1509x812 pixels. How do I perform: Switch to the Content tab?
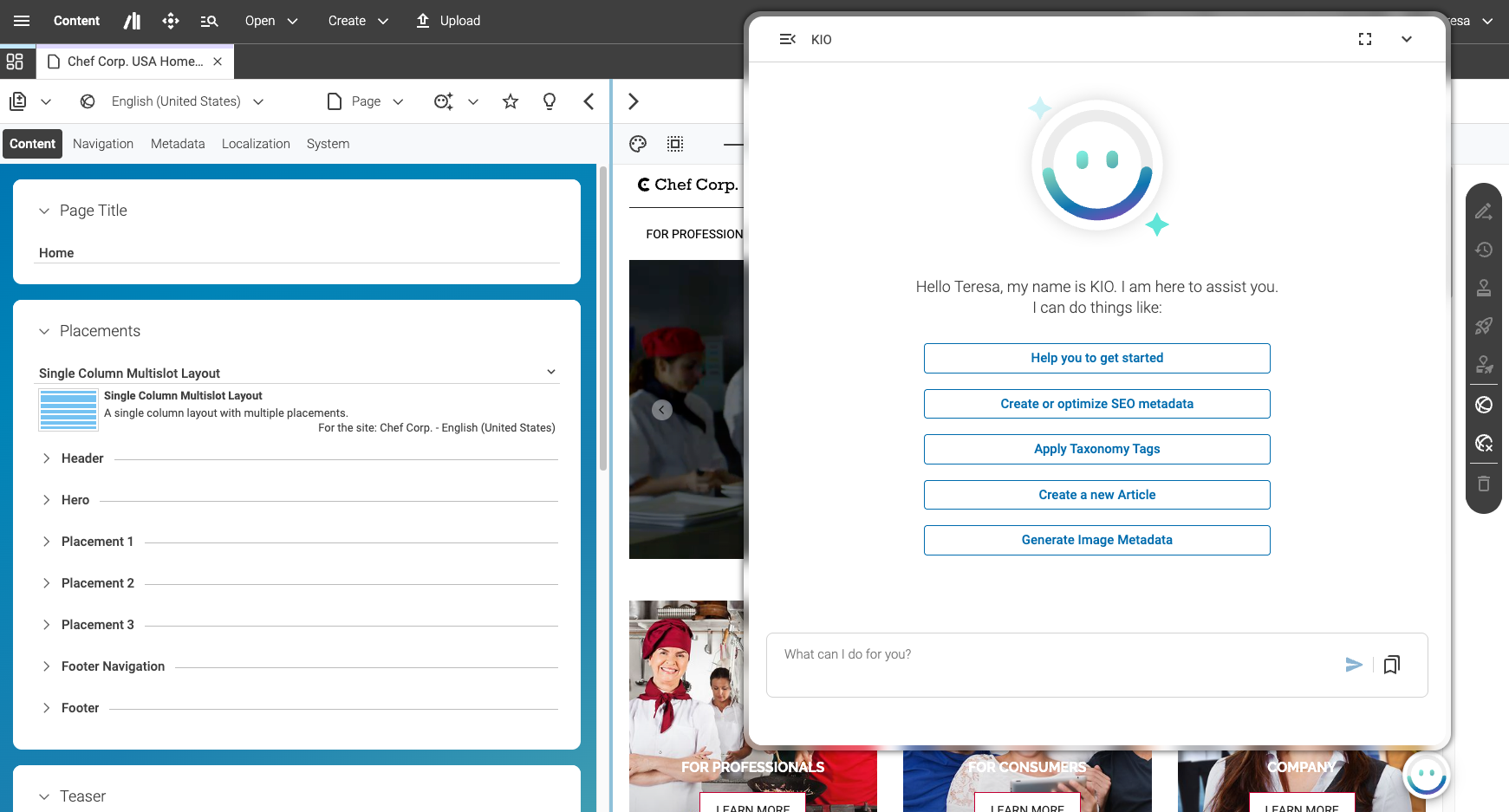point(33,144)
